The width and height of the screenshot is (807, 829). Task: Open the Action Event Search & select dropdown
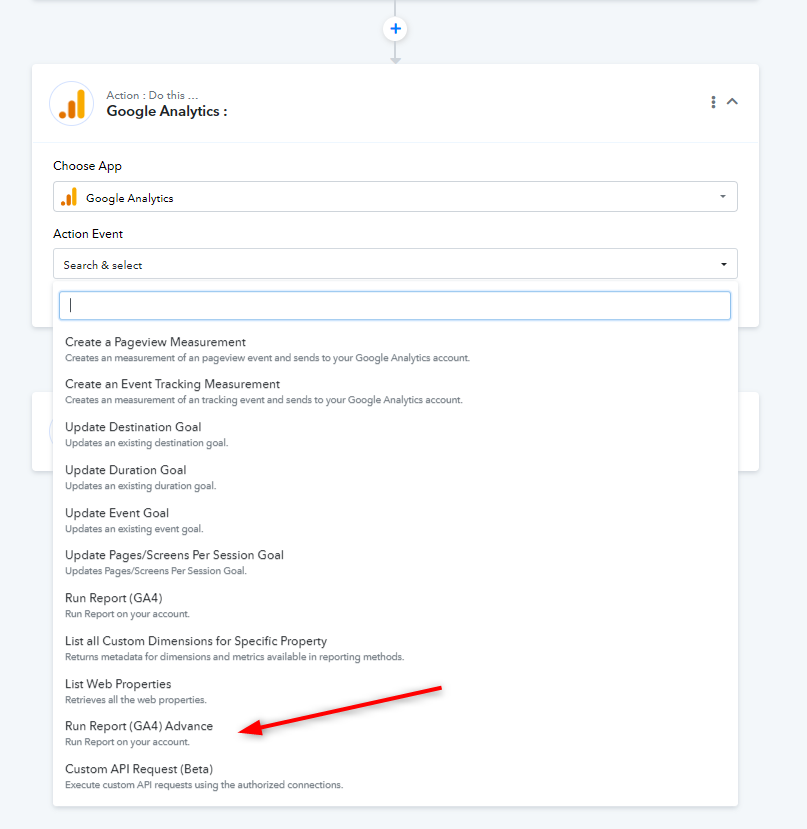[x=395, y=264]
